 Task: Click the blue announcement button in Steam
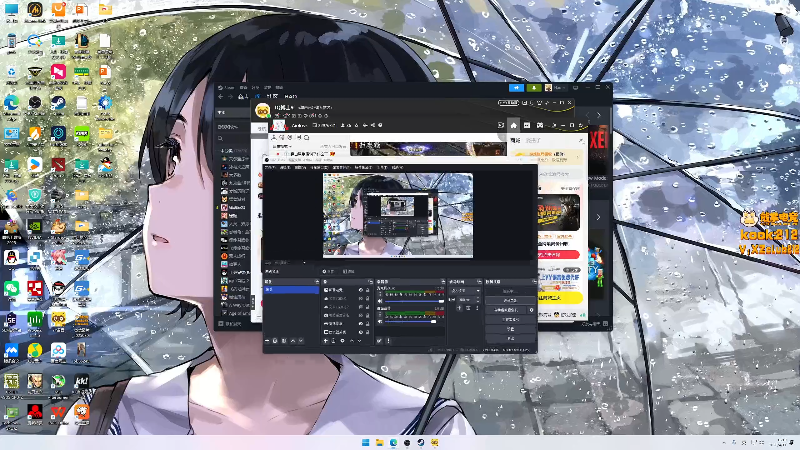(x=516, y=87)
